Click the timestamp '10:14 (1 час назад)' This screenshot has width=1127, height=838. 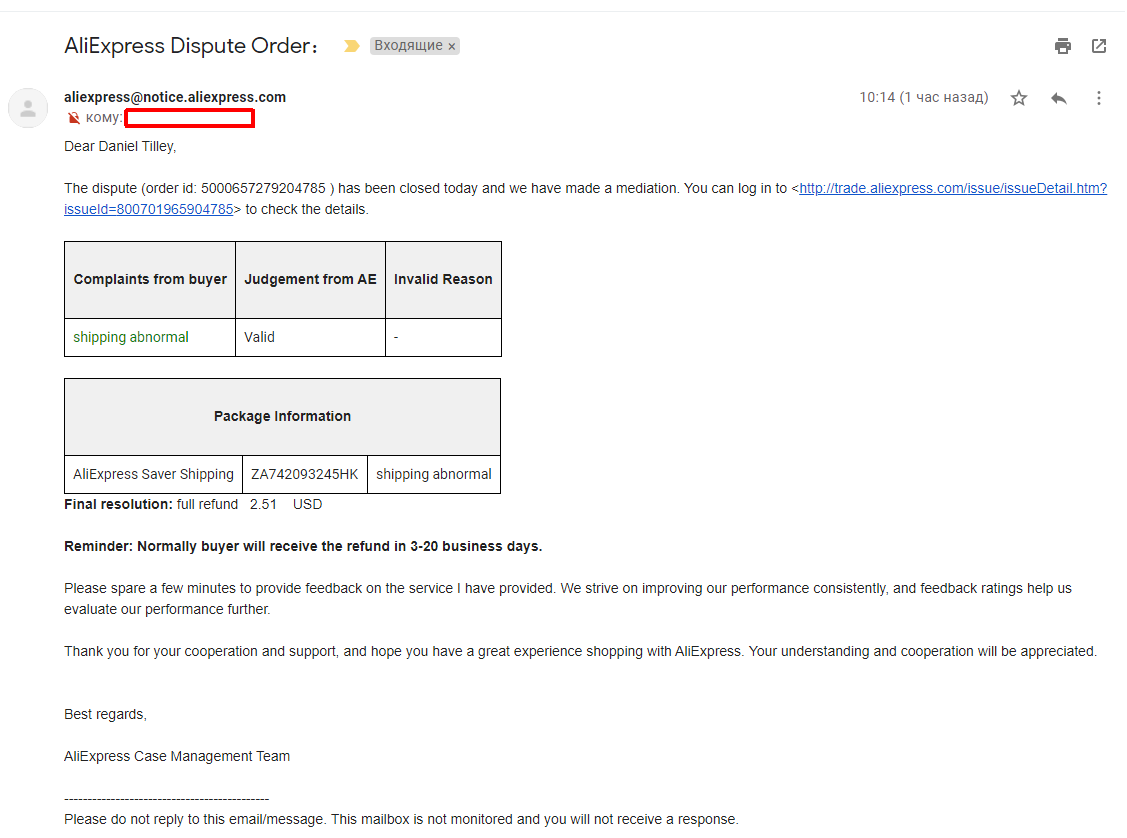click(x=924, y=97)
